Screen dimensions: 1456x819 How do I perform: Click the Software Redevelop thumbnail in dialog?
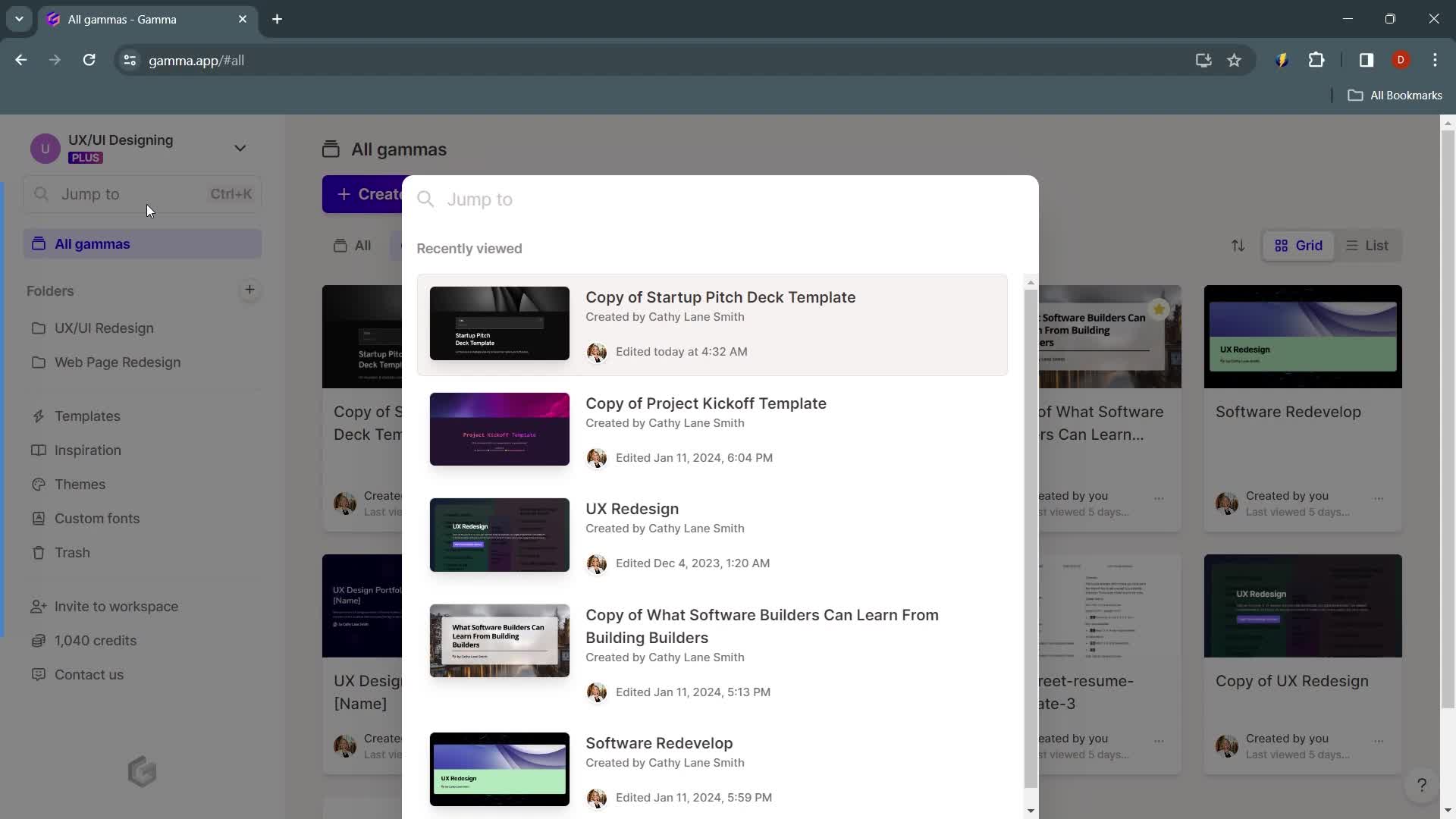500,769
